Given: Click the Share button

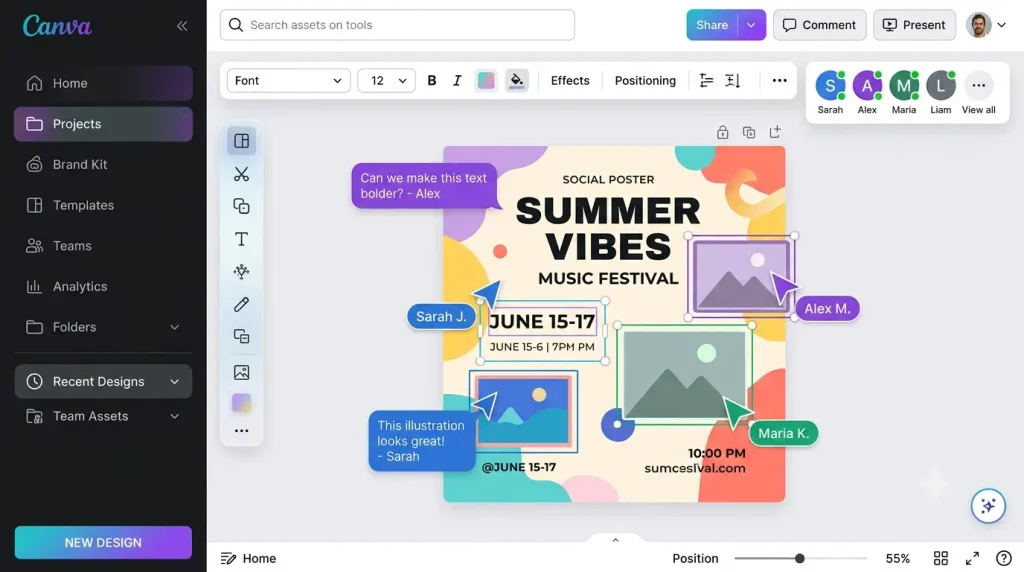Looking at the screenshot, I should [x=712, y=25].
